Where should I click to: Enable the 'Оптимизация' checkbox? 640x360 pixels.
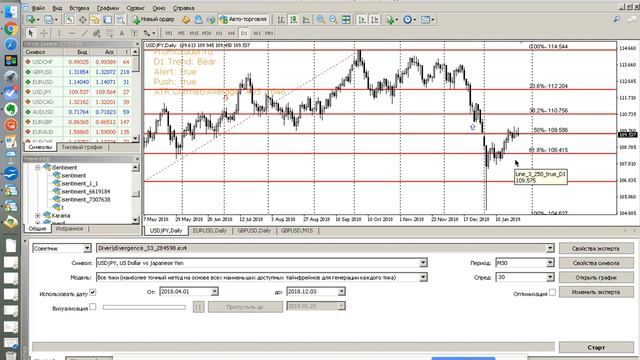552,292
